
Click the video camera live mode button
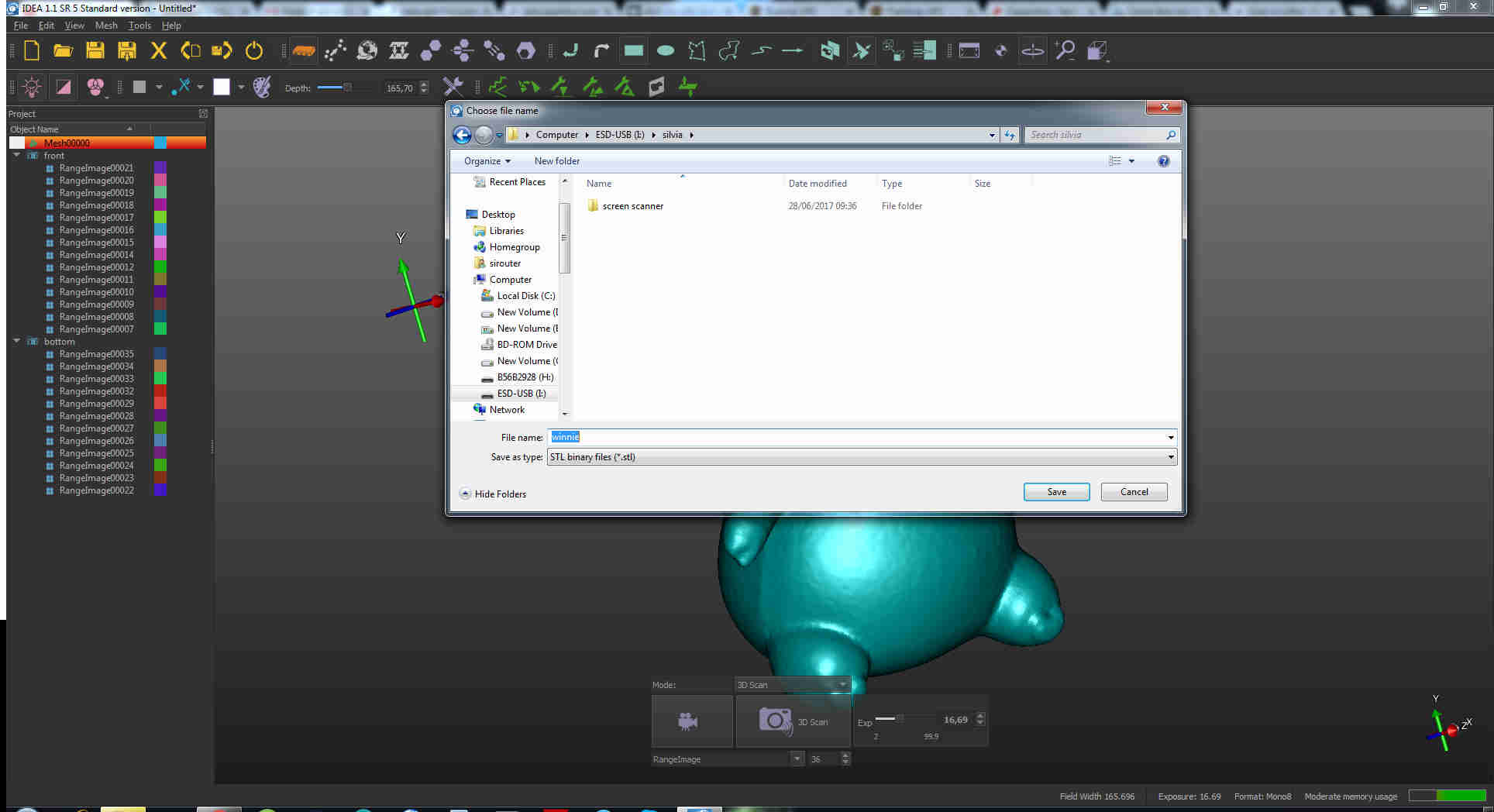coord(692,721)
